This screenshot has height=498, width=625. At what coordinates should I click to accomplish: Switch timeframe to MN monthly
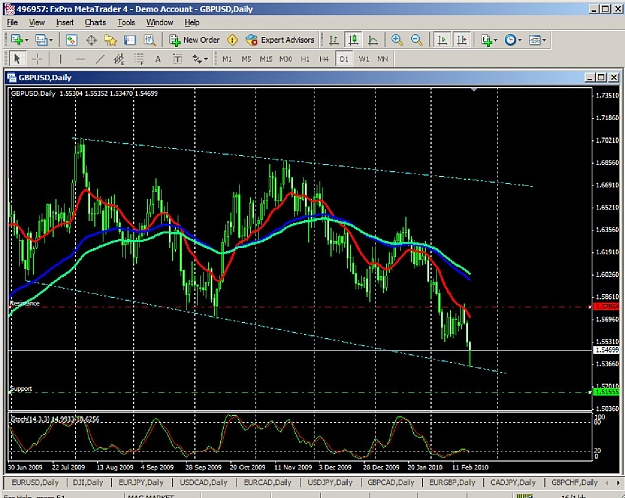(383, 59)
